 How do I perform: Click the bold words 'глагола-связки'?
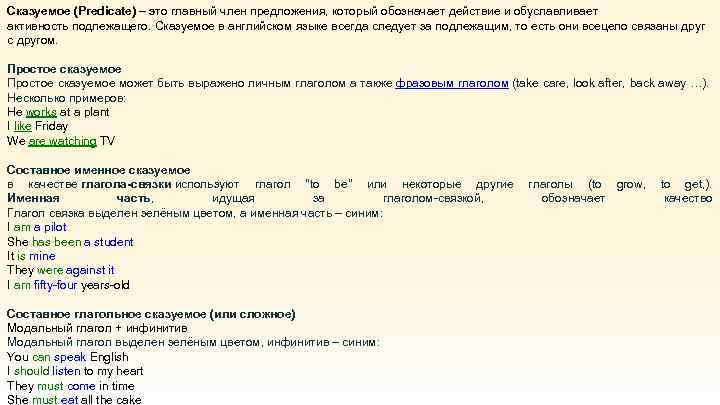pyautogui.click(x=126, y=185)
